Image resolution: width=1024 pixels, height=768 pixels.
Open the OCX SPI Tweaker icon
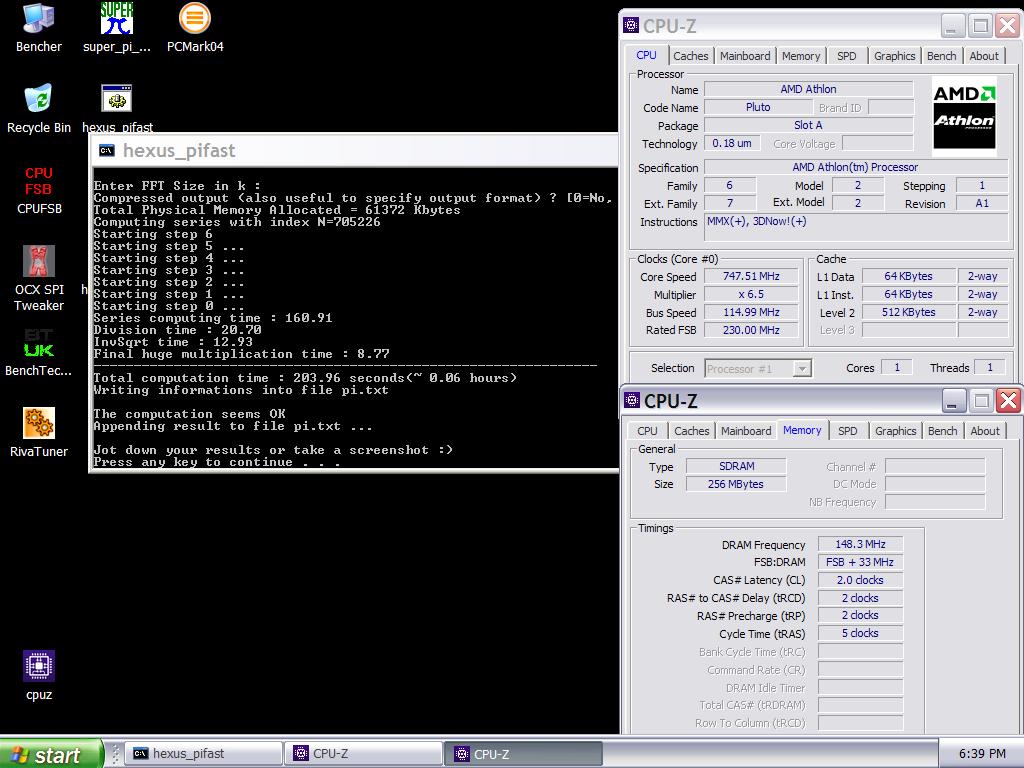pyautogui.click(x=39, y=279)
